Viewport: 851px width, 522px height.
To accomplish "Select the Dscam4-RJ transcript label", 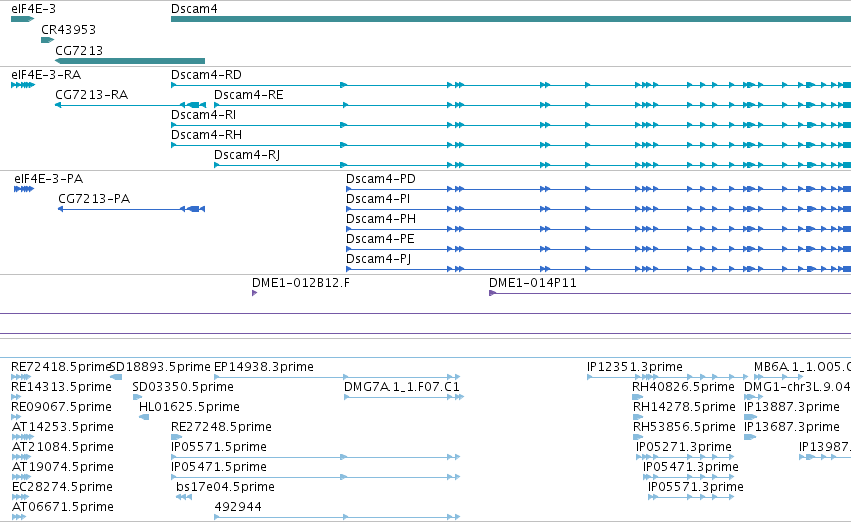I will [247, 155].
